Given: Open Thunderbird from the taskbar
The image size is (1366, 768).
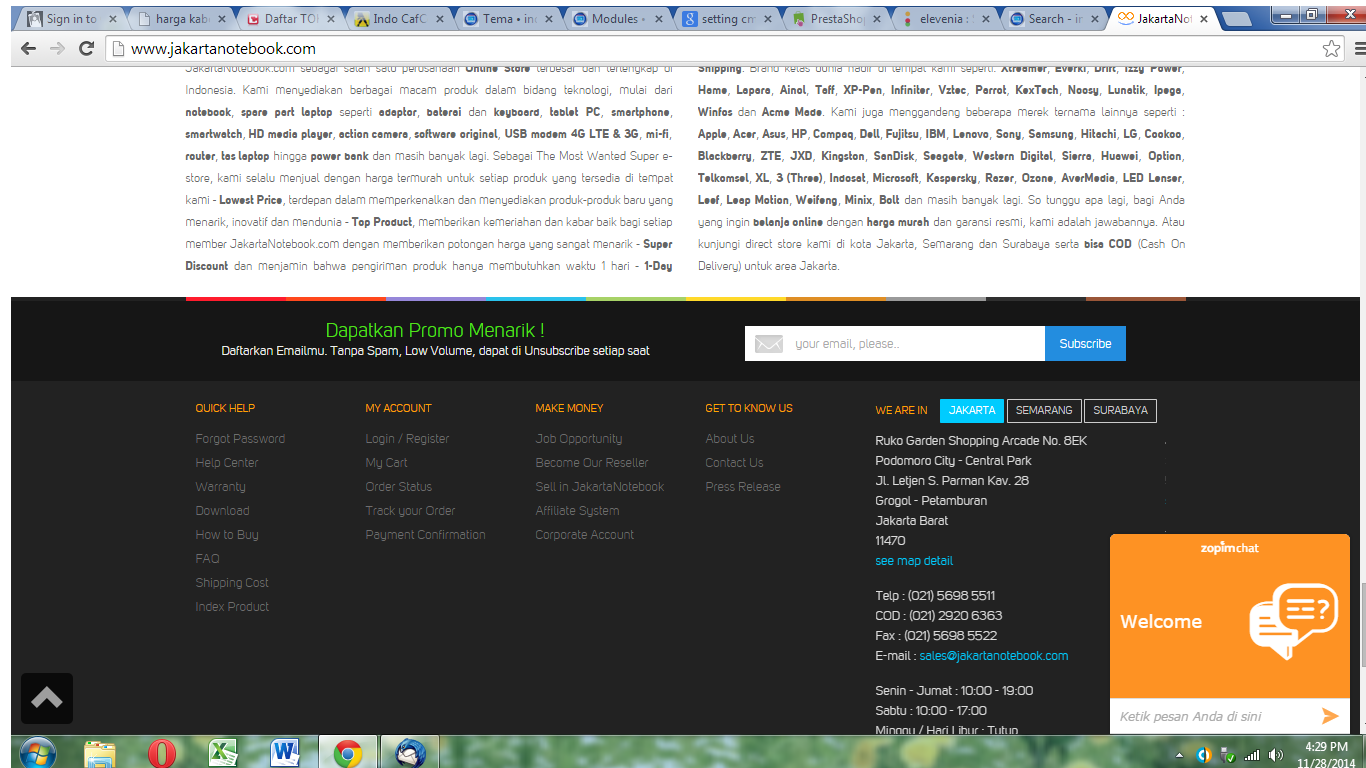Looking at the screenshot, I should 412,753.
